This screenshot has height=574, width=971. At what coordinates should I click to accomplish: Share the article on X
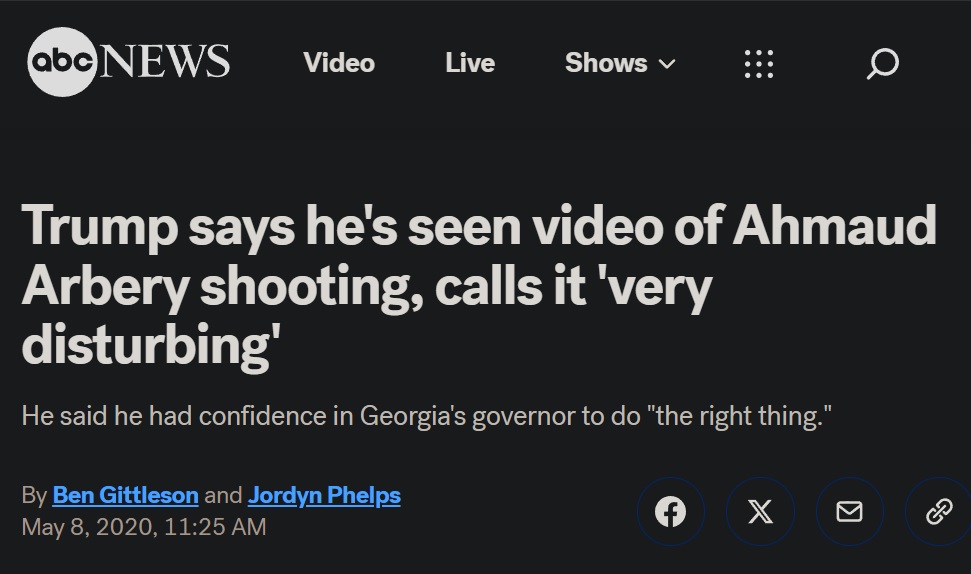tap(760, 512)
